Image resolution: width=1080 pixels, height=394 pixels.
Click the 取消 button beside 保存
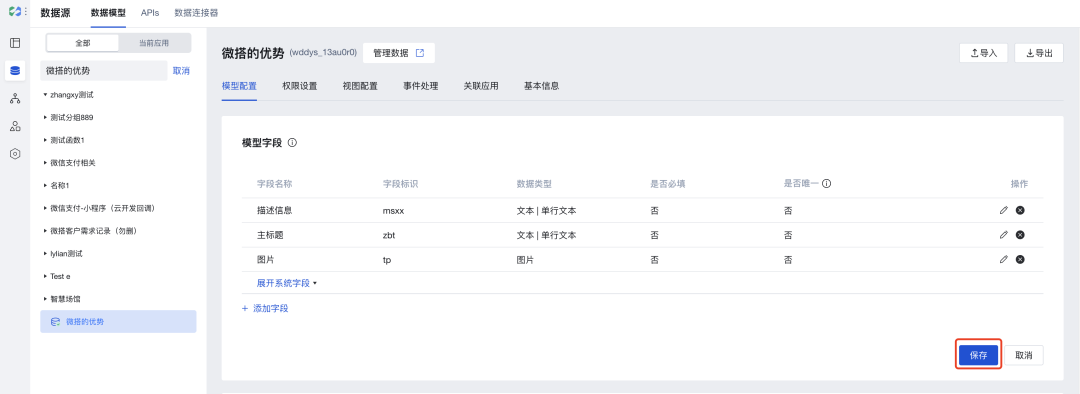pos(1024,355)
